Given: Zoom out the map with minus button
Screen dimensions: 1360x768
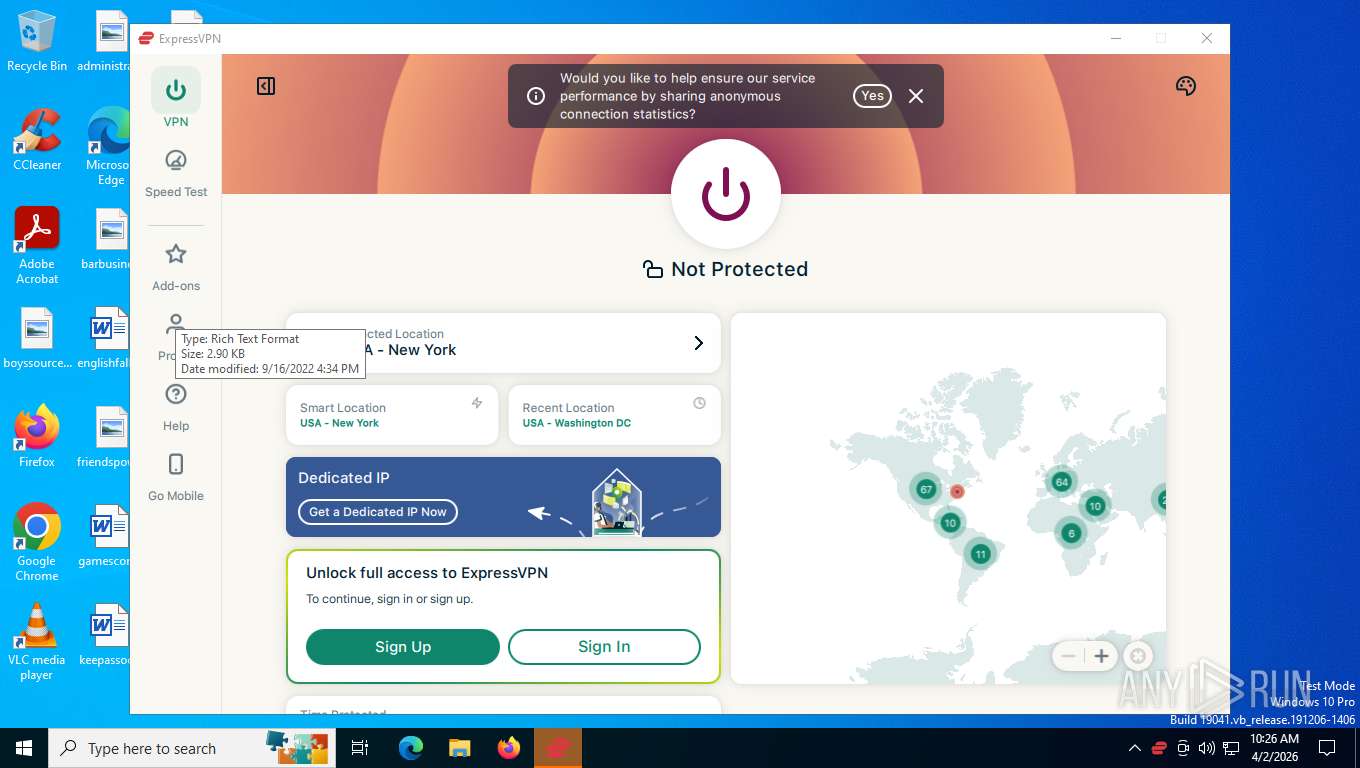Looking at the screenshot, I should 1068,656.
